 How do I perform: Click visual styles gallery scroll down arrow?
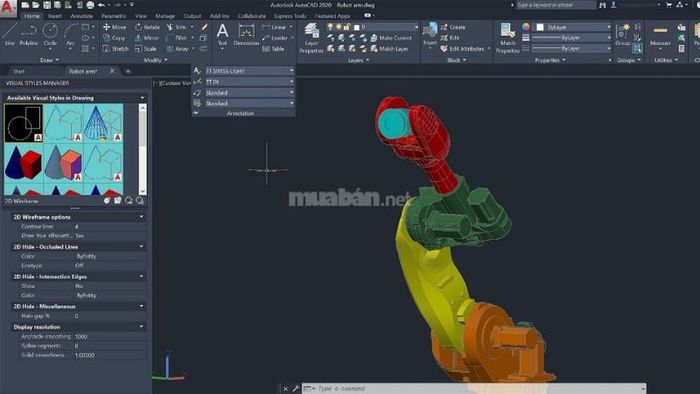tap(142, 191)
